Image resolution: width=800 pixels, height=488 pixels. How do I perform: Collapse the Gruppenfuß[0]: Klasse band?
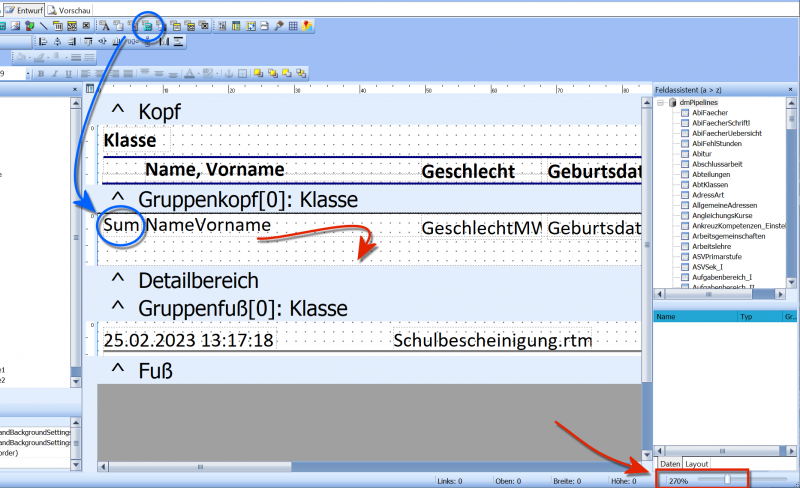tap(118, 307)
